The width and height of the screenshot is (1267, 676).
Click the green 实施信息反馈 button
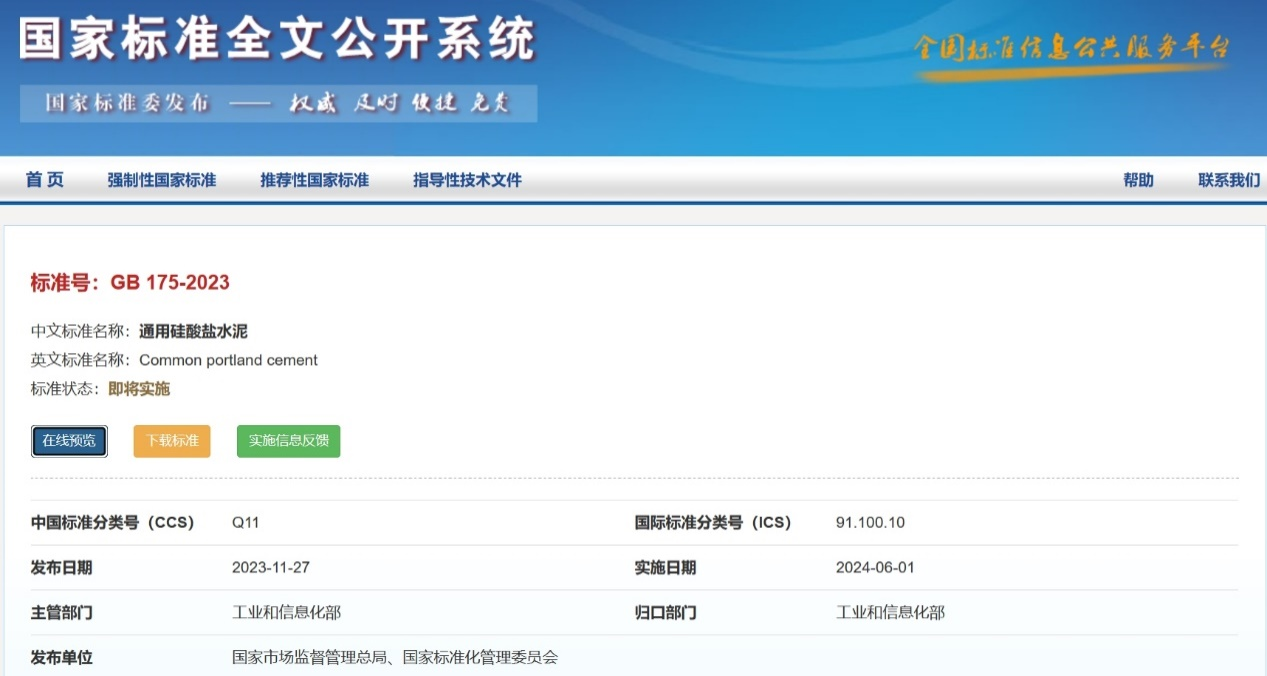pos(288,441)
